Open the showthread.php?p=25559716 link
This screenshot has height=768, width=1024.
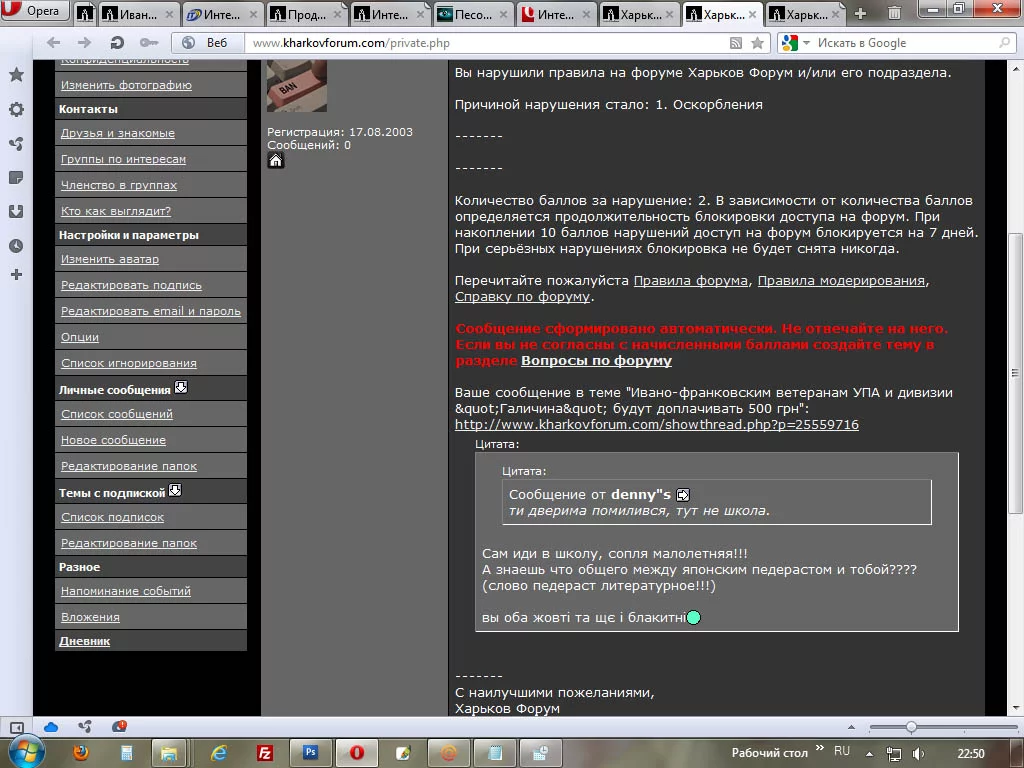tap(656, 424)
